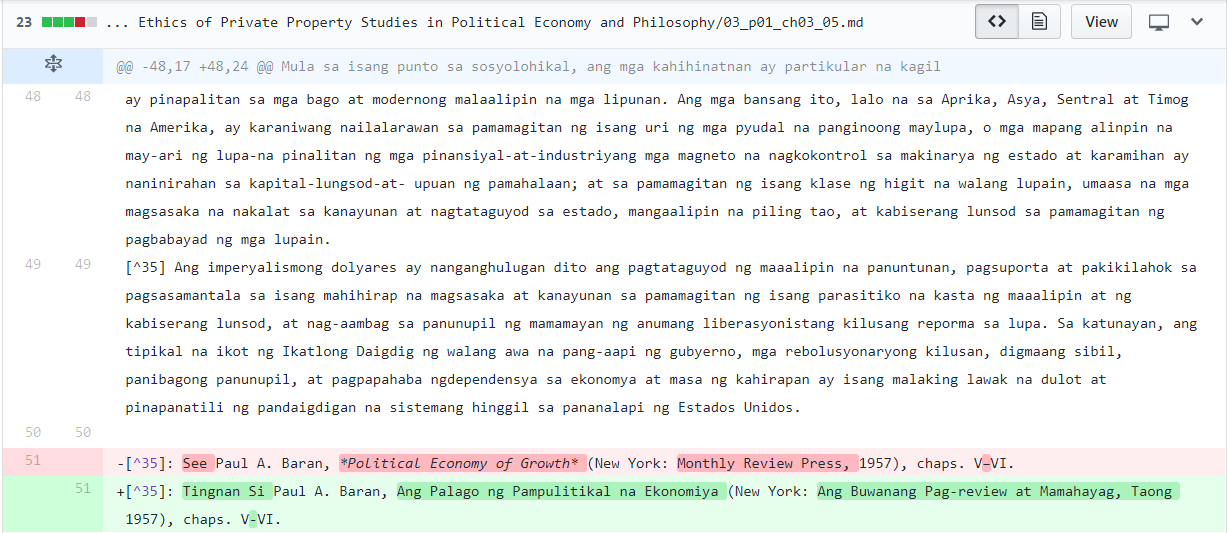This screenshot has width=1227, height=533.
Task: Click added text 'Tingnan Si'
Action: point(227,491)
